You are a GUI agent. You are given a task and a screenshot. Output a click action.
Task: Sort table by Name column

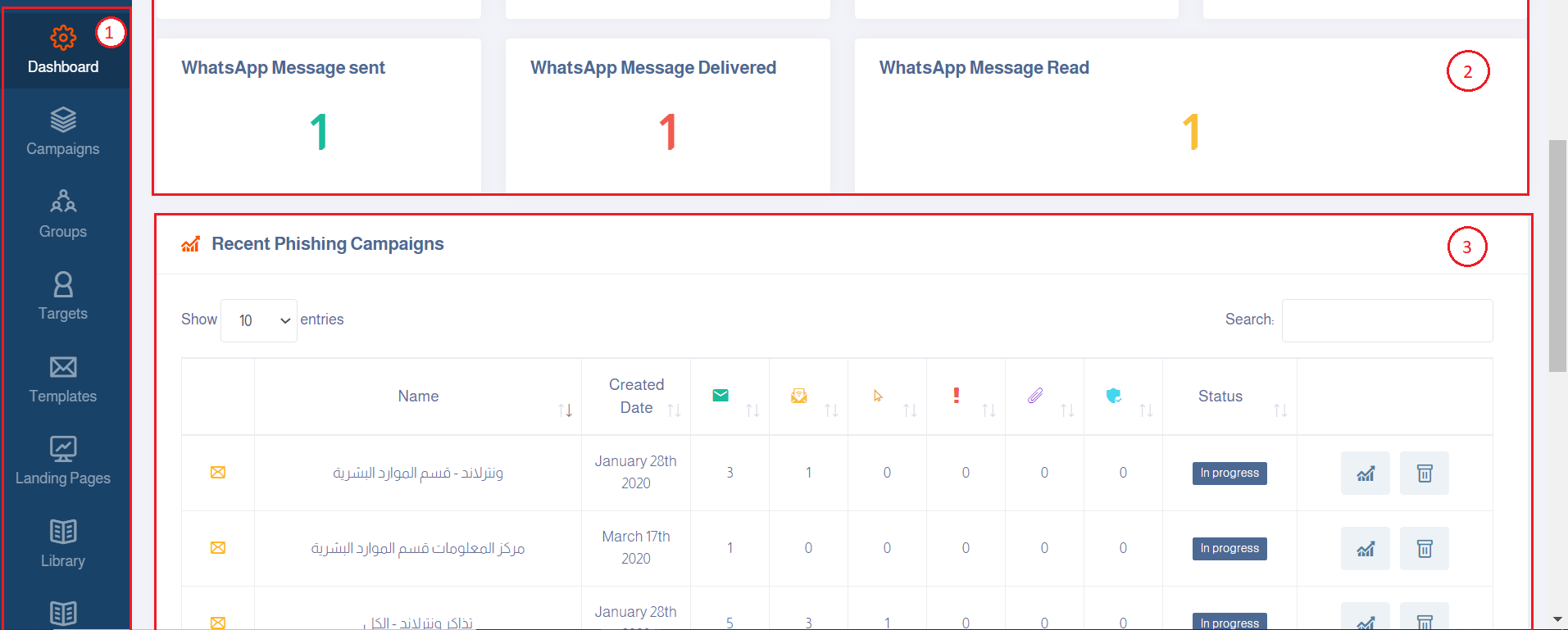[418, 397]
